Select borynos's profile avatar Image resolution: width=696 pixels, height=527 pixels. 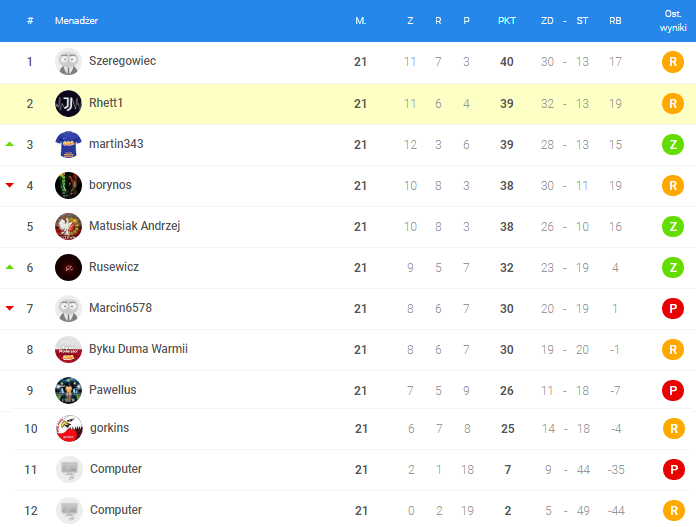(68, 185)
